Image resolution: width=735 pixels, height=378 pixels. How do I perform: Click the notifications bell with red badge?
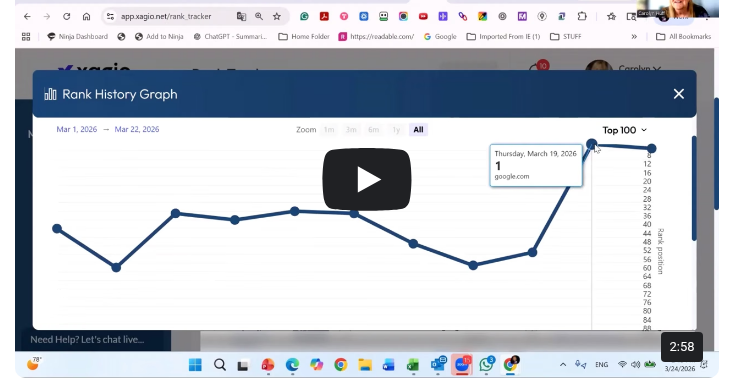(539, 67)
